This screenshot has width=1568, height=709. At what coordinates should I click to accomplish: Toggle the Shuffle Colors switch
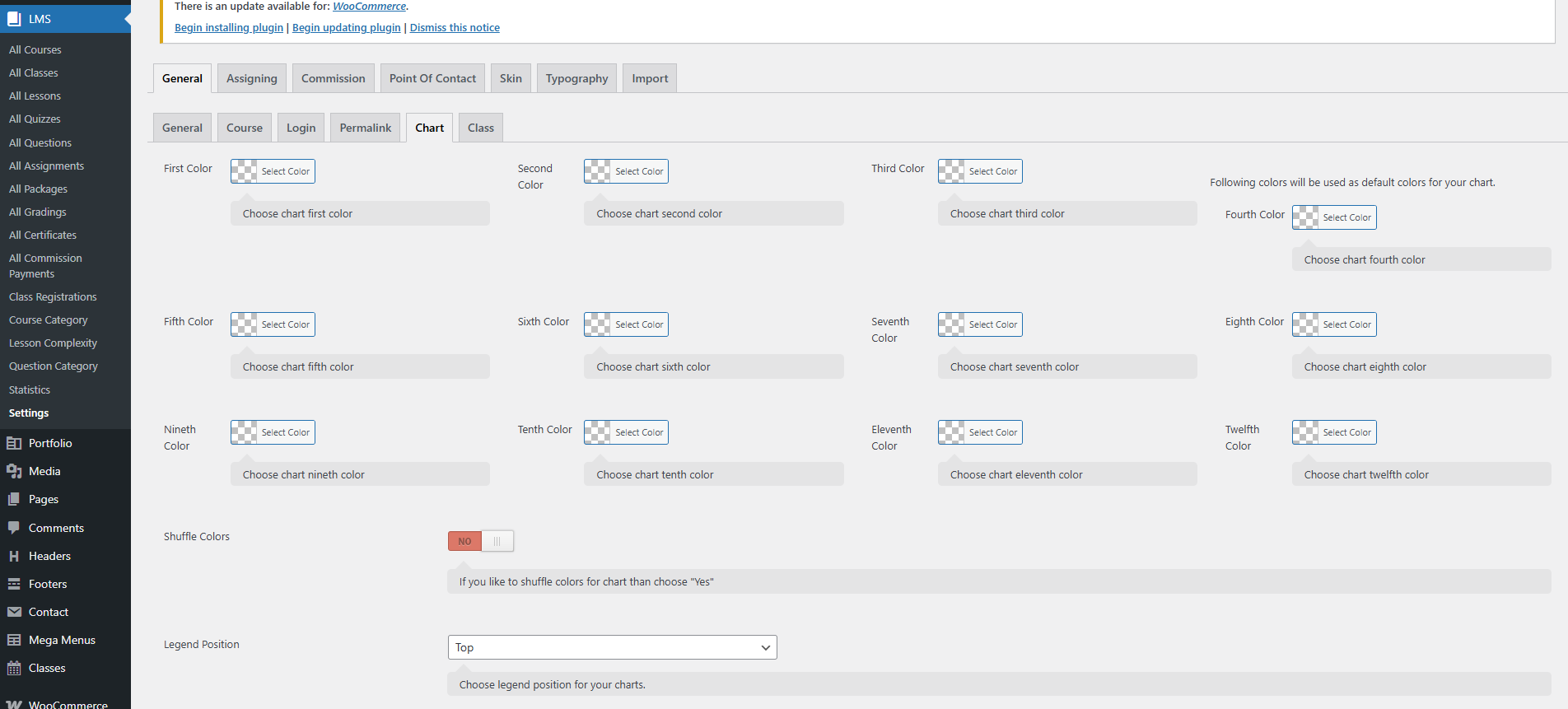point(481,541)
